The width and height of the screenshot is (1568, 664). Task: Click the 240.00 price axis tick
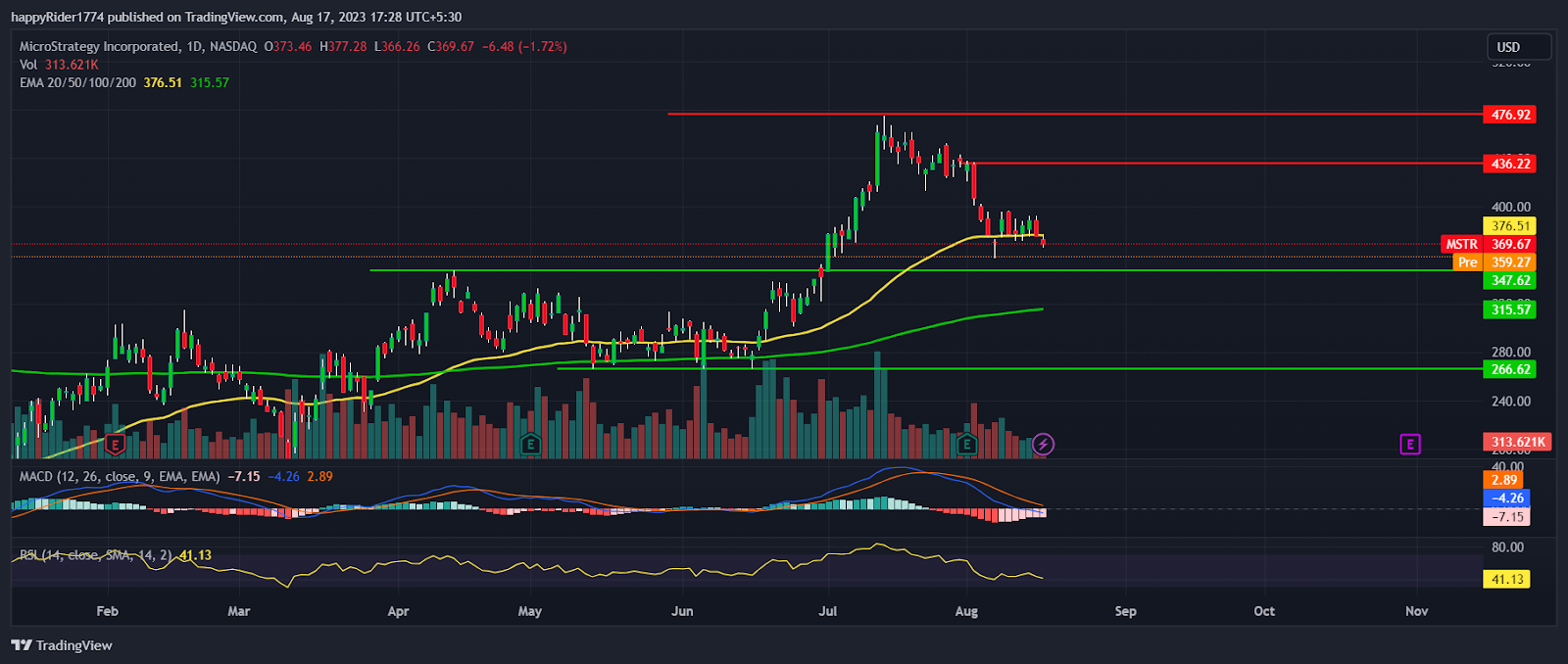1510,401
